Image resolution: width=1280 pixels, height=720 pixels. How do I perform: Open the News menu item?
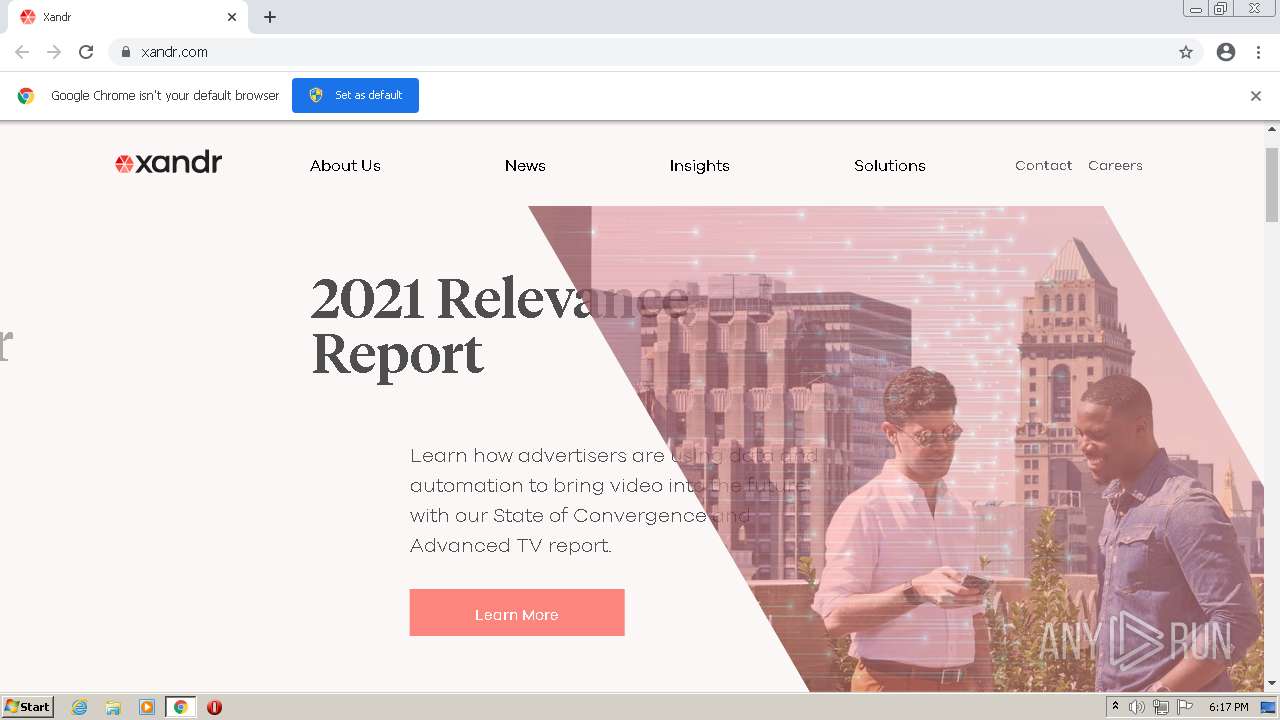tap(525, 166)
